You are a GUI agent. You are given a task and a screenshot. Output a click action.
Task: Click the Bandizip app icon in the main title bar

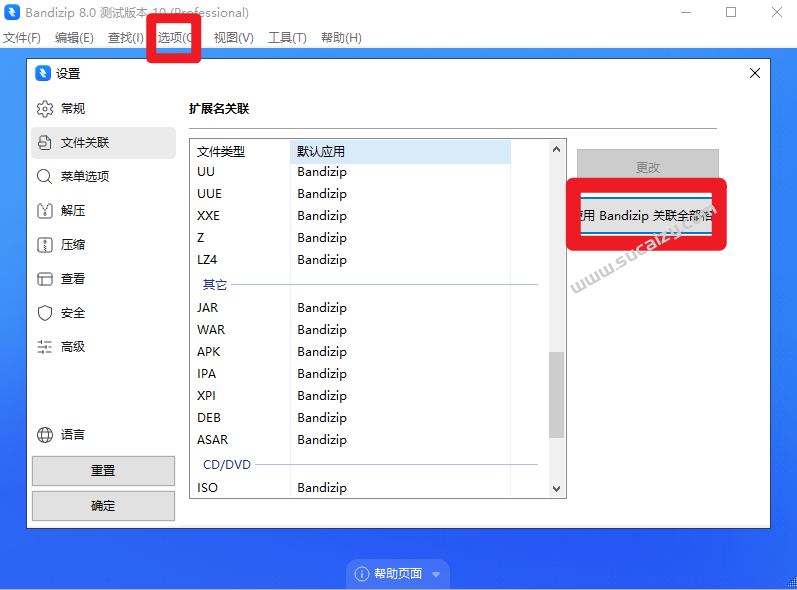click(x=12, y=12)
